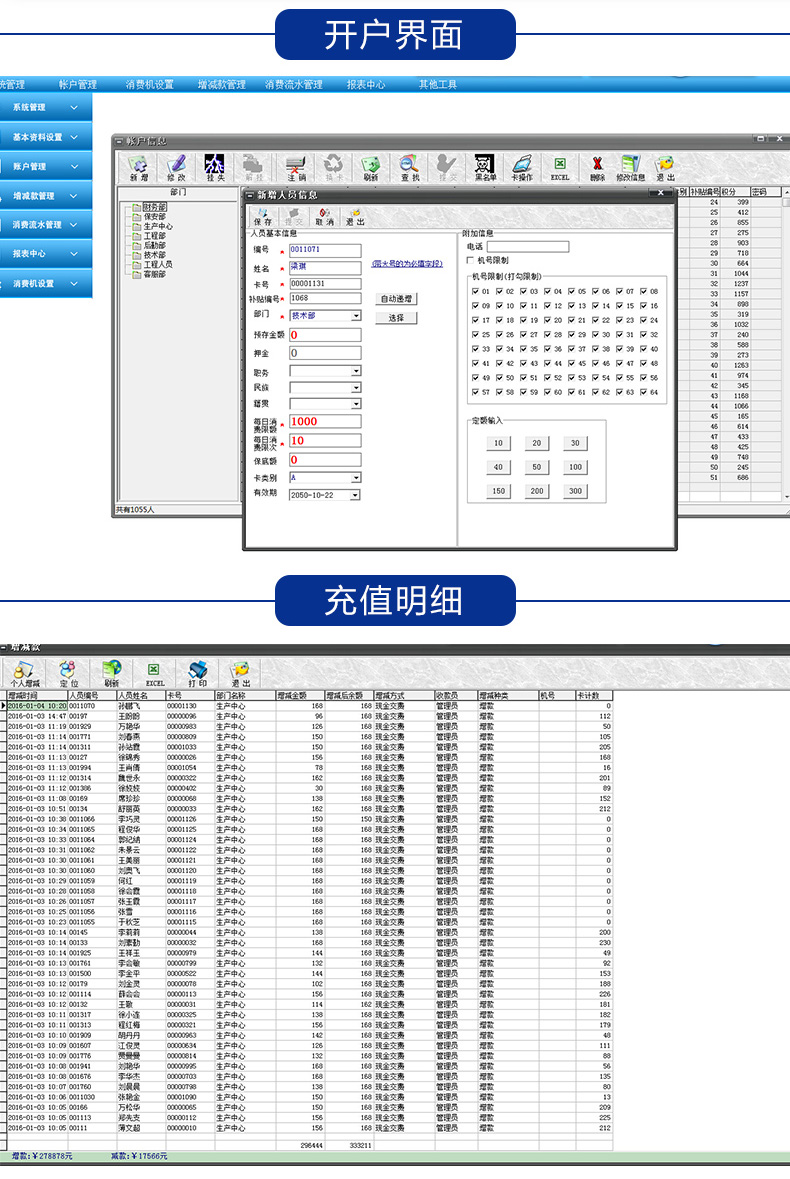Click the 自动递增 button

[396, 298]
